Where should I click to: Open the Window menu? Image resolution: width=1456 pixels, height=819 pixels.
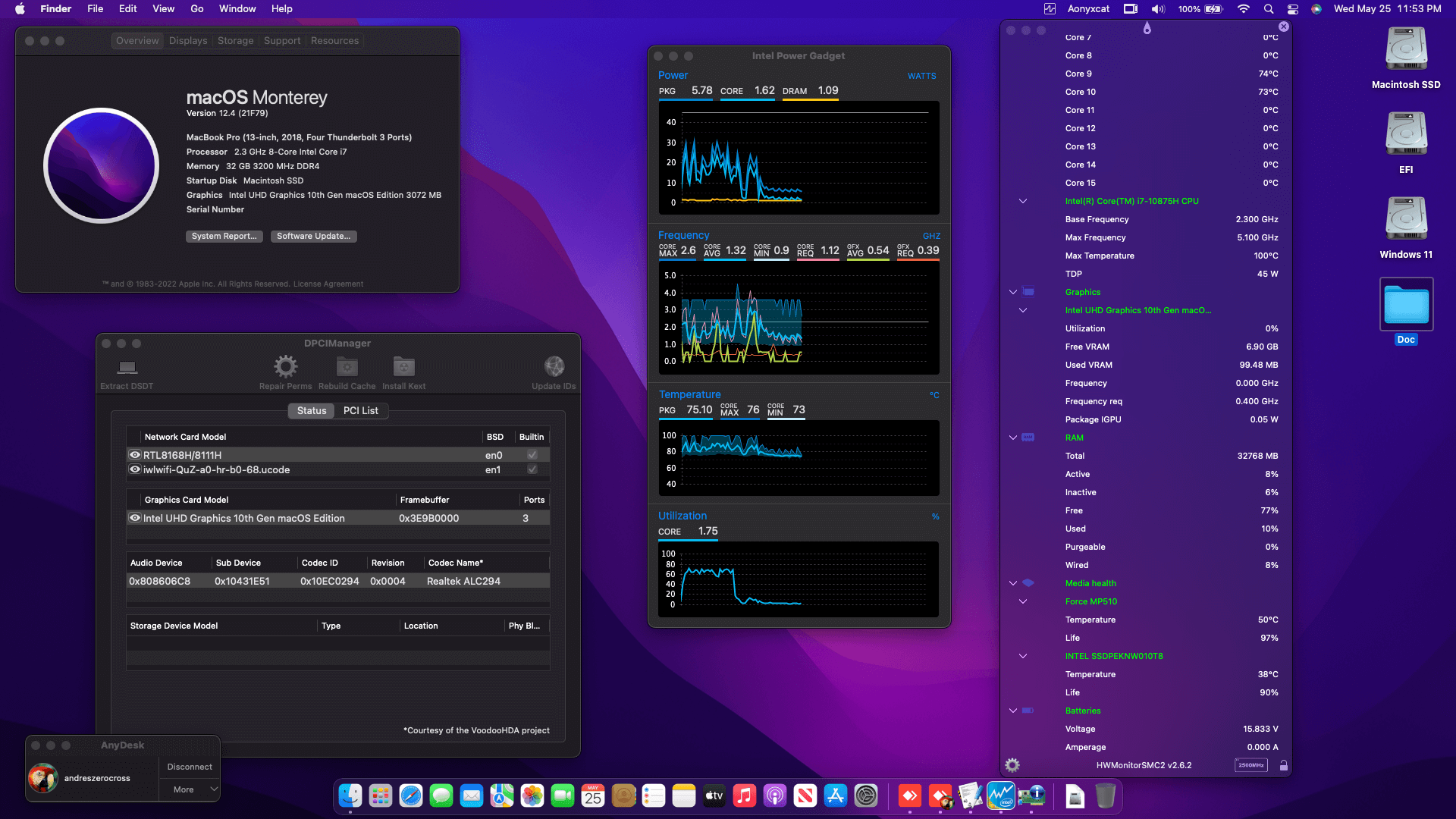coord(237,9)
